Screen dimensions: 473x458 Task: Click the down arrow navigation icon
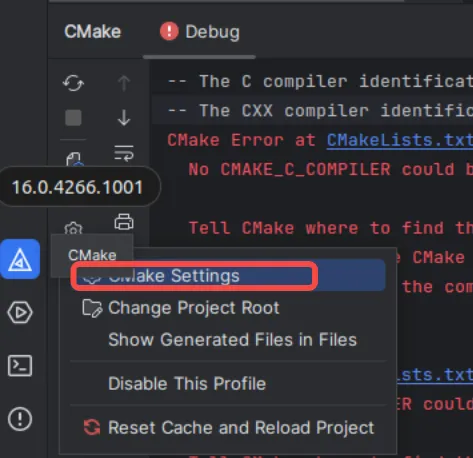[124, 117]
